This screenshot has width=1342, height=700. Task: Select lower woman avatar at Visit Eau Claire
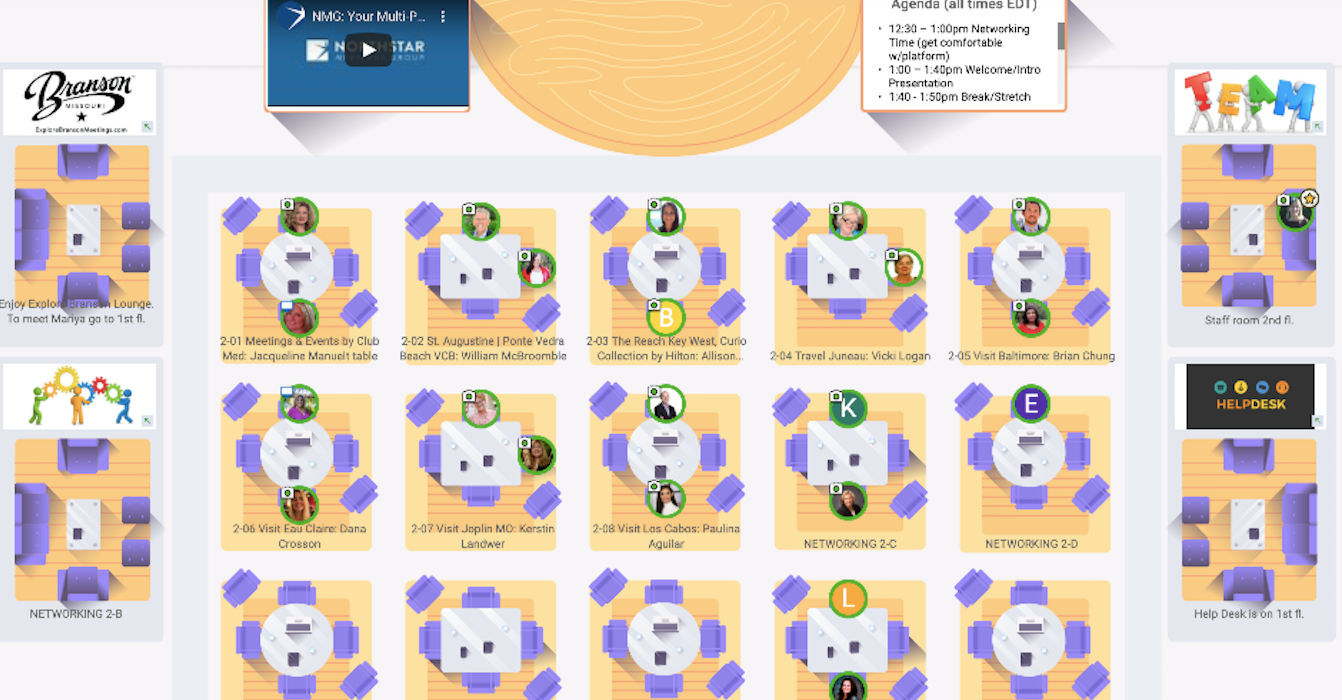(x=299, y=505)
